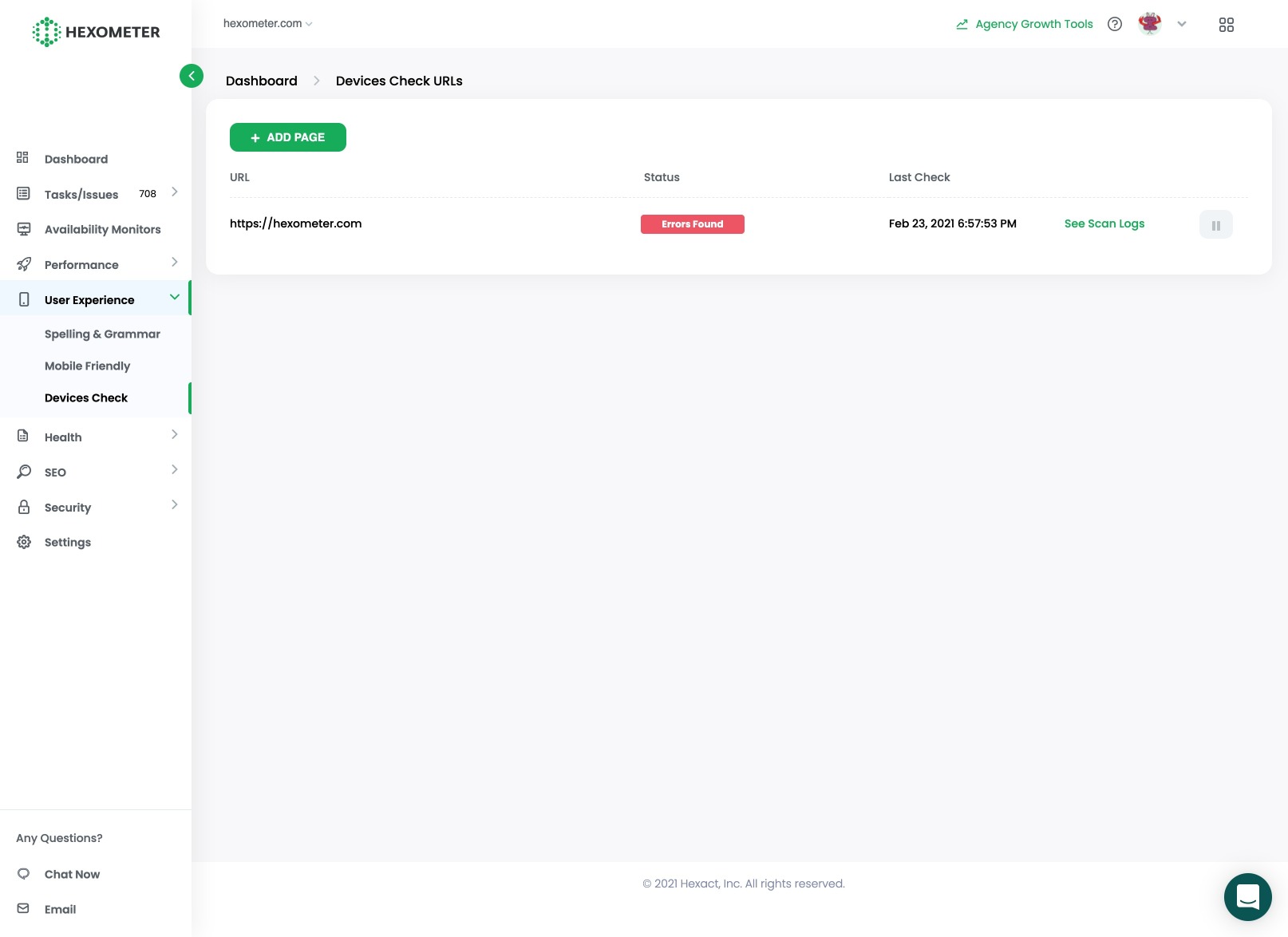Click the User Experience label

tap(89, 299)
